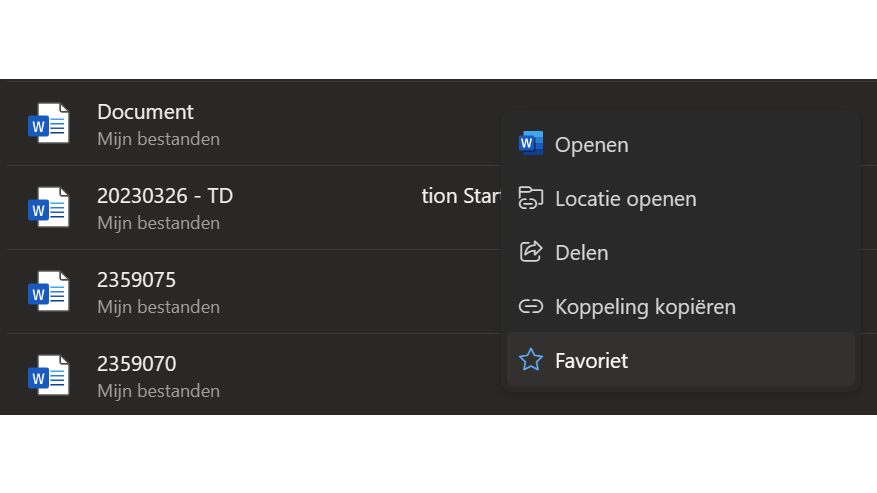Select Locatie openen menu entry

click(x=625, y=199)
